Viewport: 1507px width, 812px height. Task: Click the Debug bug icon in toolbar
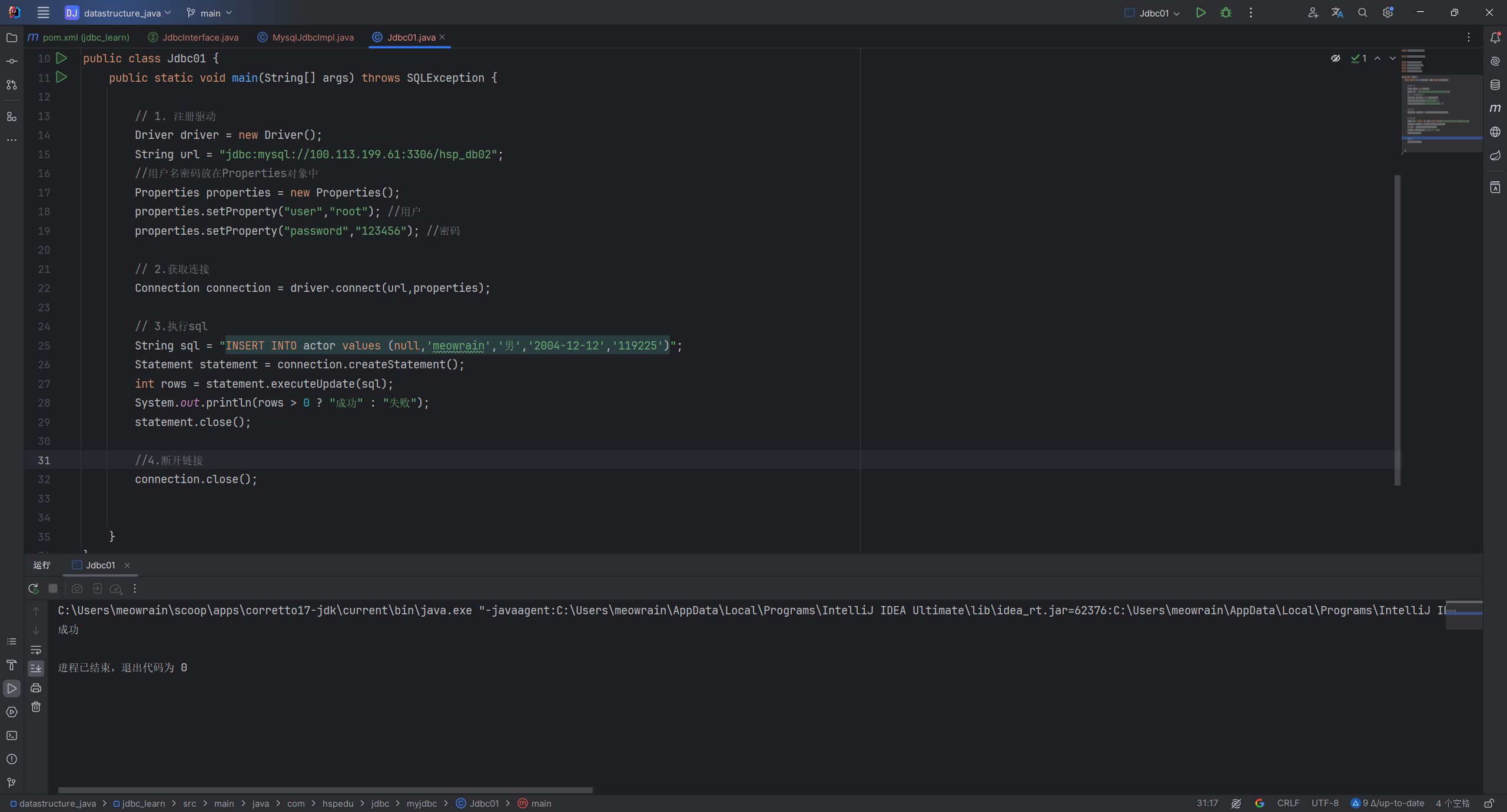[1226, 13]
